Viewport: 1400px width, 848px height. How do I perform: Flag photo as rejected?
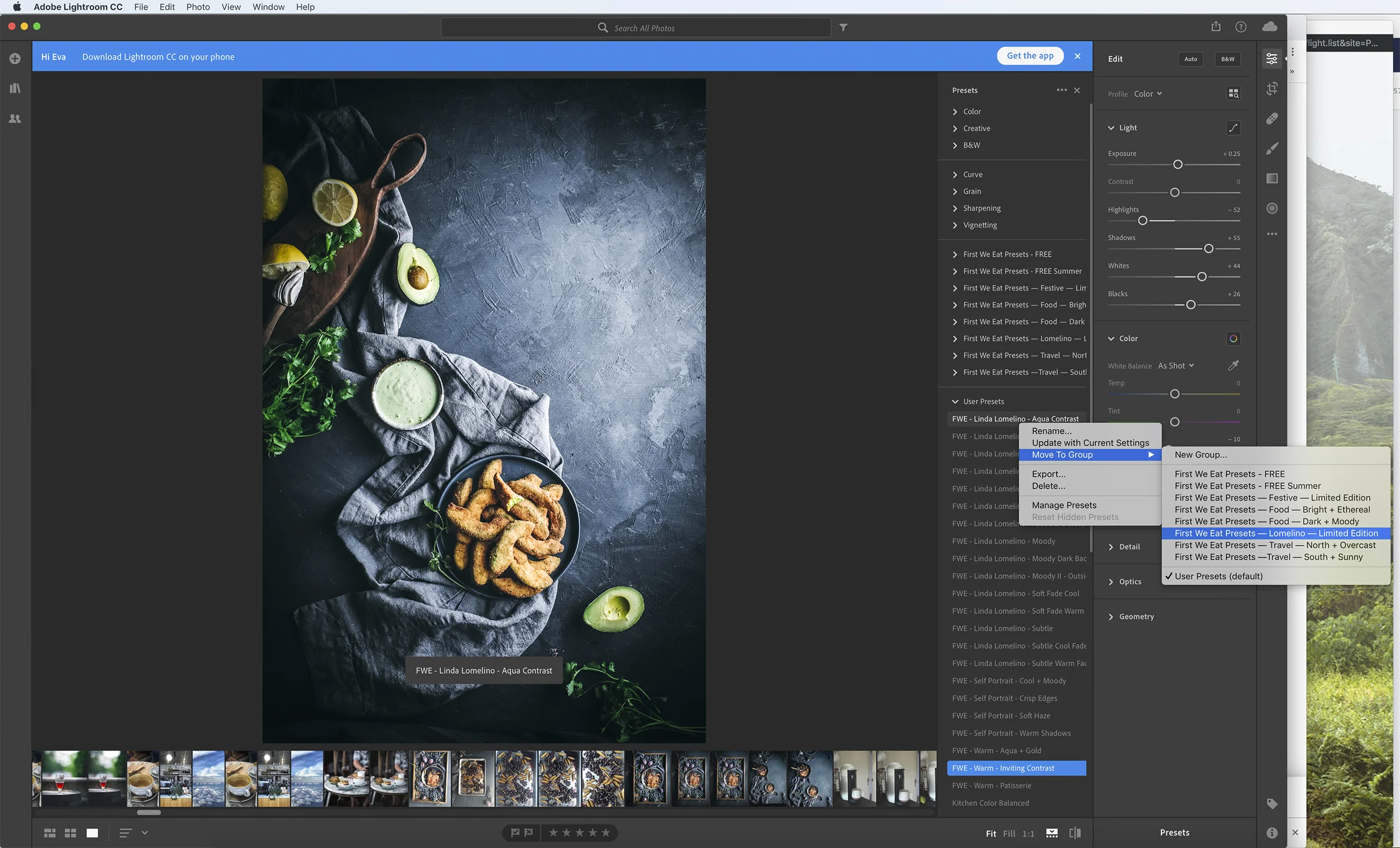(529, 833)
